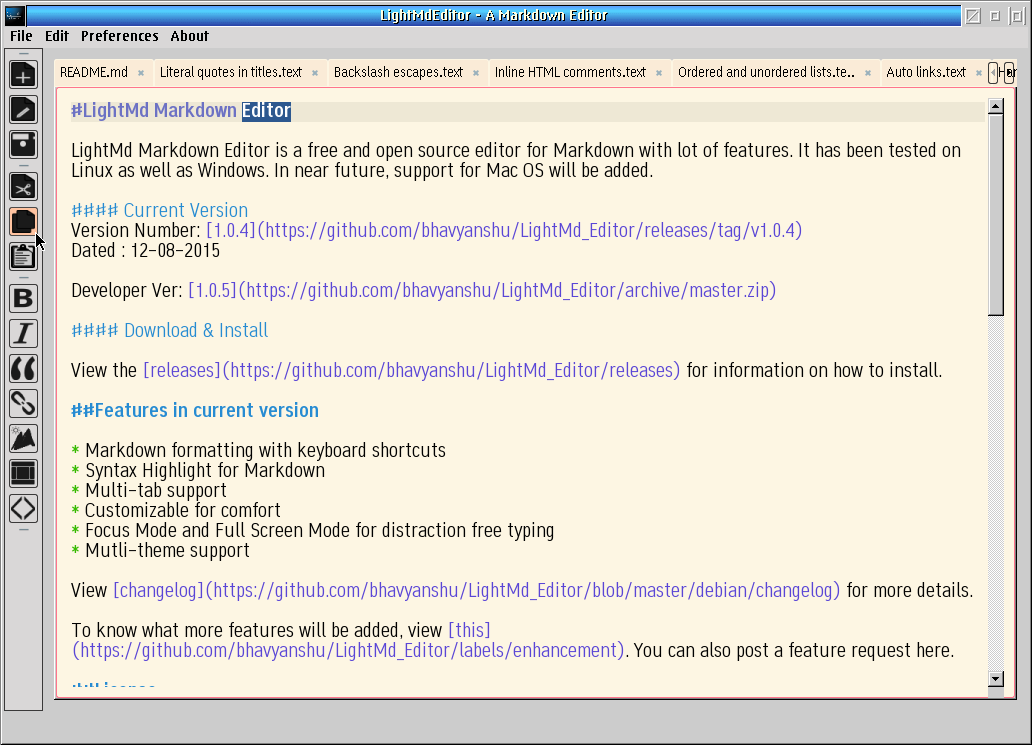Click the scrollbar down arrow

point(995,679)
